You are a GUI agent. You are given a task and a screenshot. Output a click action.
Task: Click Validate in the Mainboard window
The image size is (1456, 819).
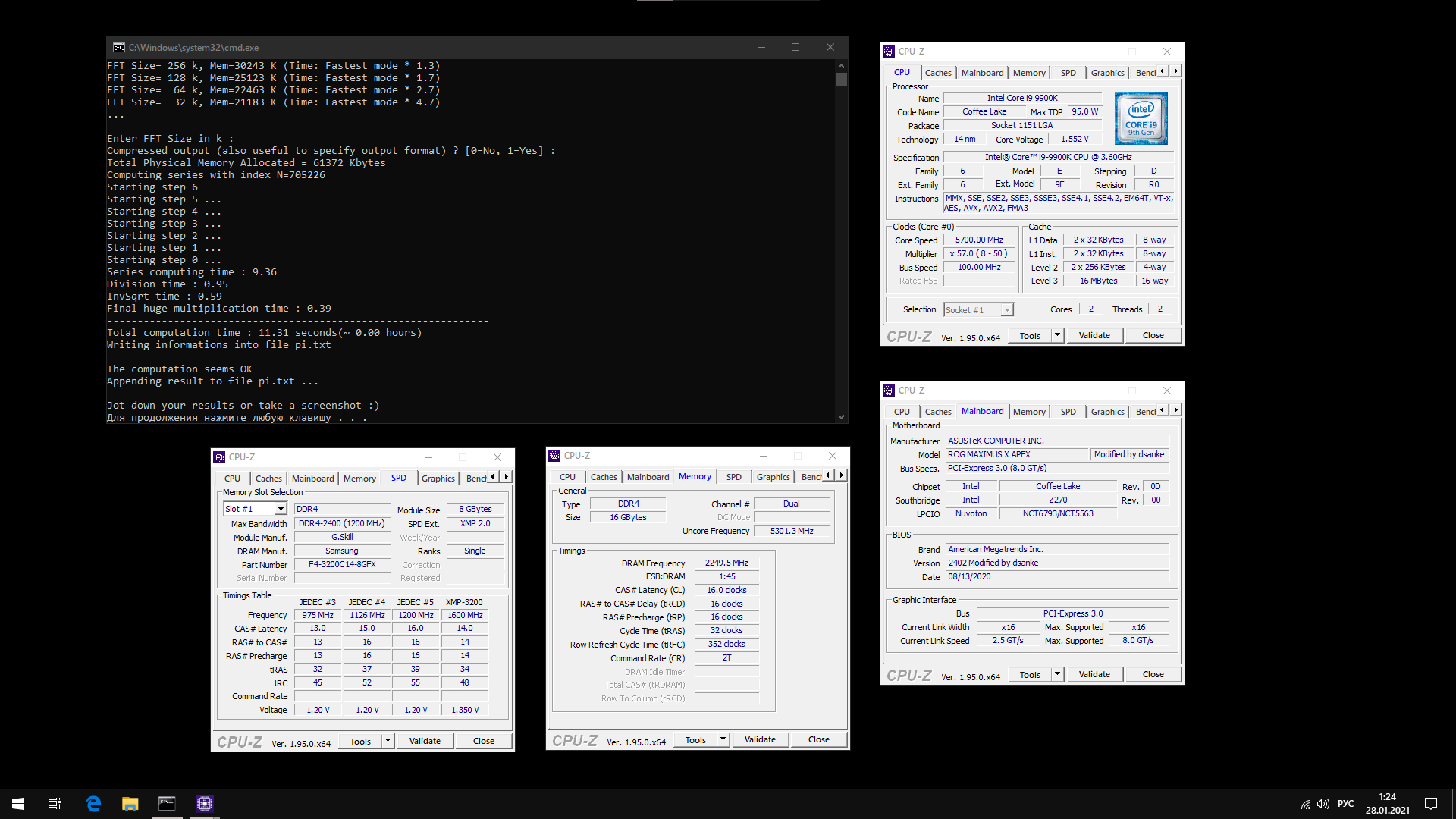click(1094, 674)
